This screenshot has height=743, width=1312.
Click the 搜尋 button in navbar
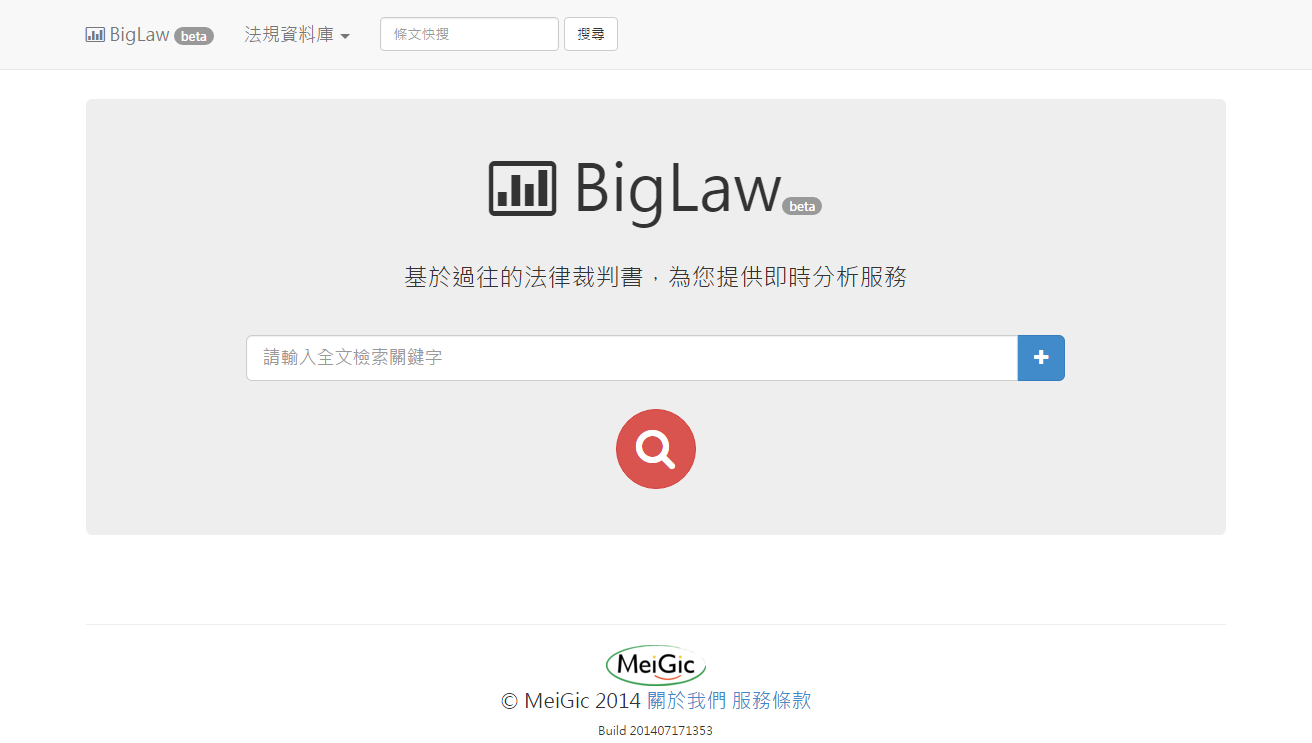click(591, 34)
